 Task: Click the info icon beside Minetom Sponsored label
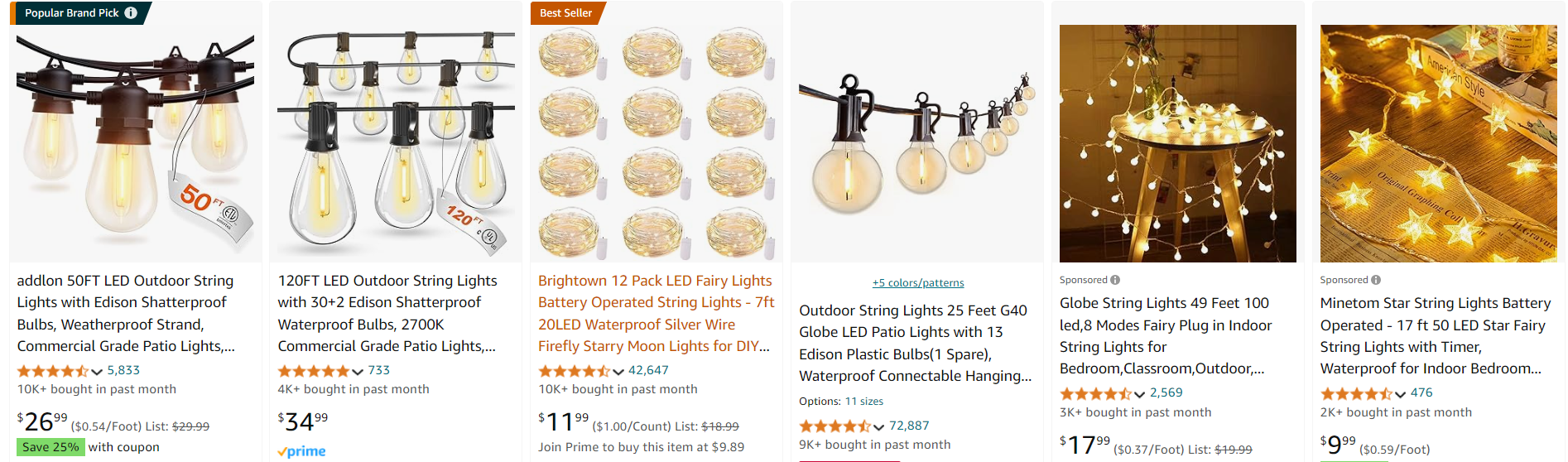click(1376, 280)
